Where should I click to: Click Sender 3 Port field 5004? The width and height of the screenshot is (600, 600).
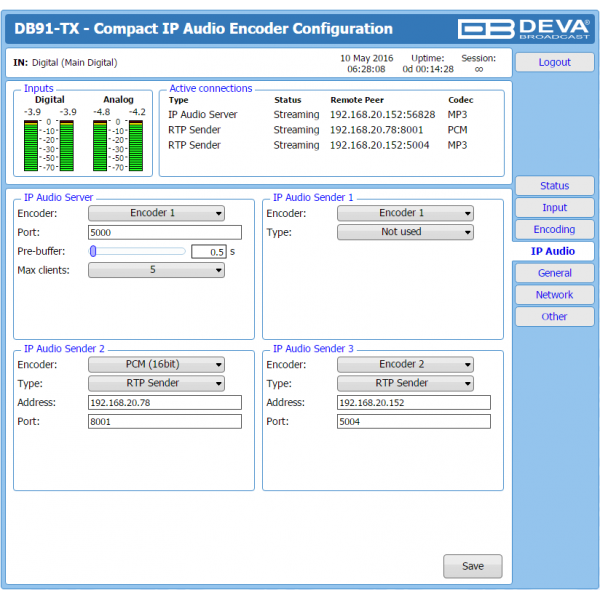pos(414,422)
